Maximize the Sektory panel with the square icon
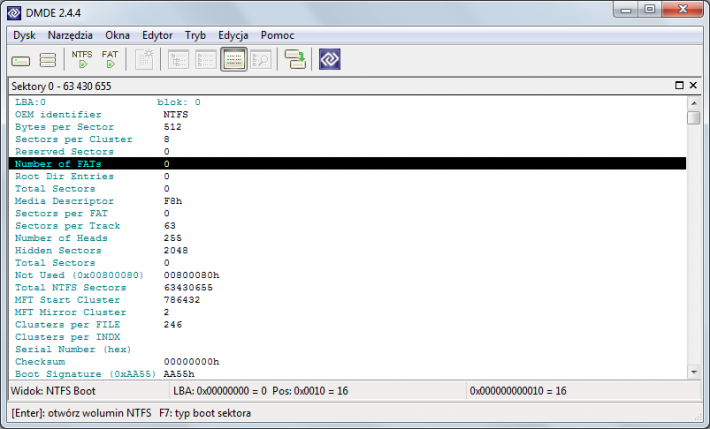The image size is (710, 429). [679, 85]
